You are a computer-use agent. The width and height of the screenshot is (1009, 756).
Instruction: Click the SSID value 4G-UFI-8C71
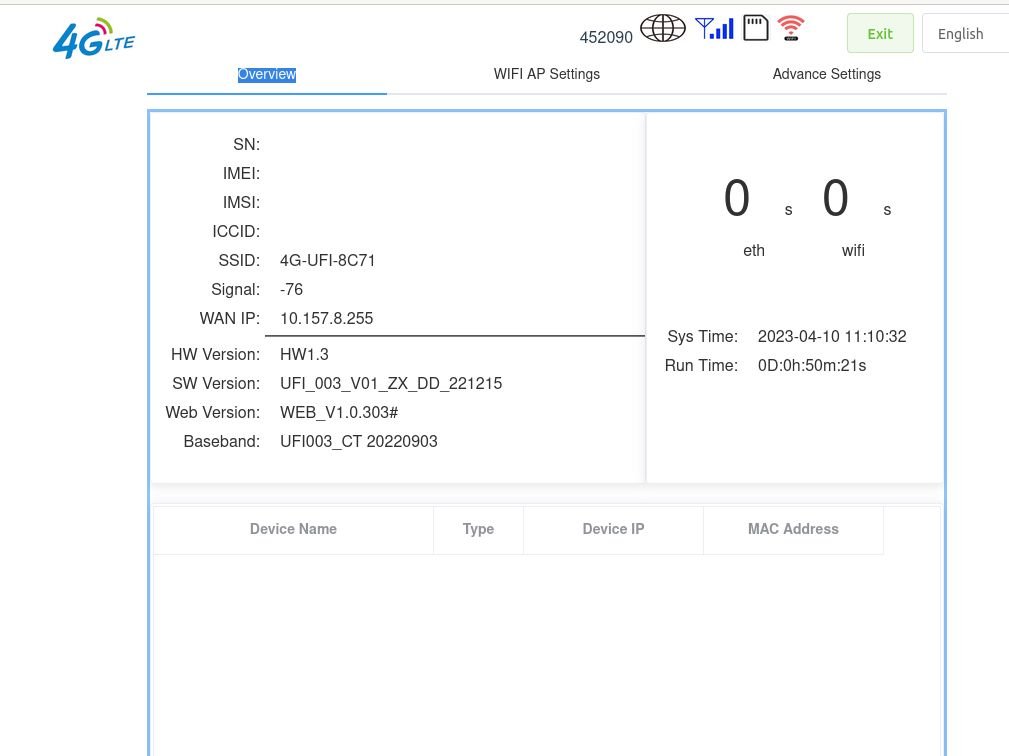(328, 261)
